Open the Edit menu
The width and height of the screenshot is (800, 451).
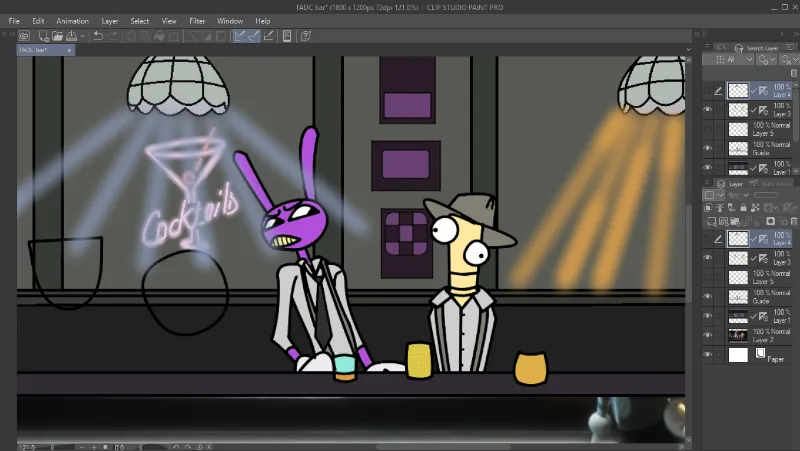point(38,21)
